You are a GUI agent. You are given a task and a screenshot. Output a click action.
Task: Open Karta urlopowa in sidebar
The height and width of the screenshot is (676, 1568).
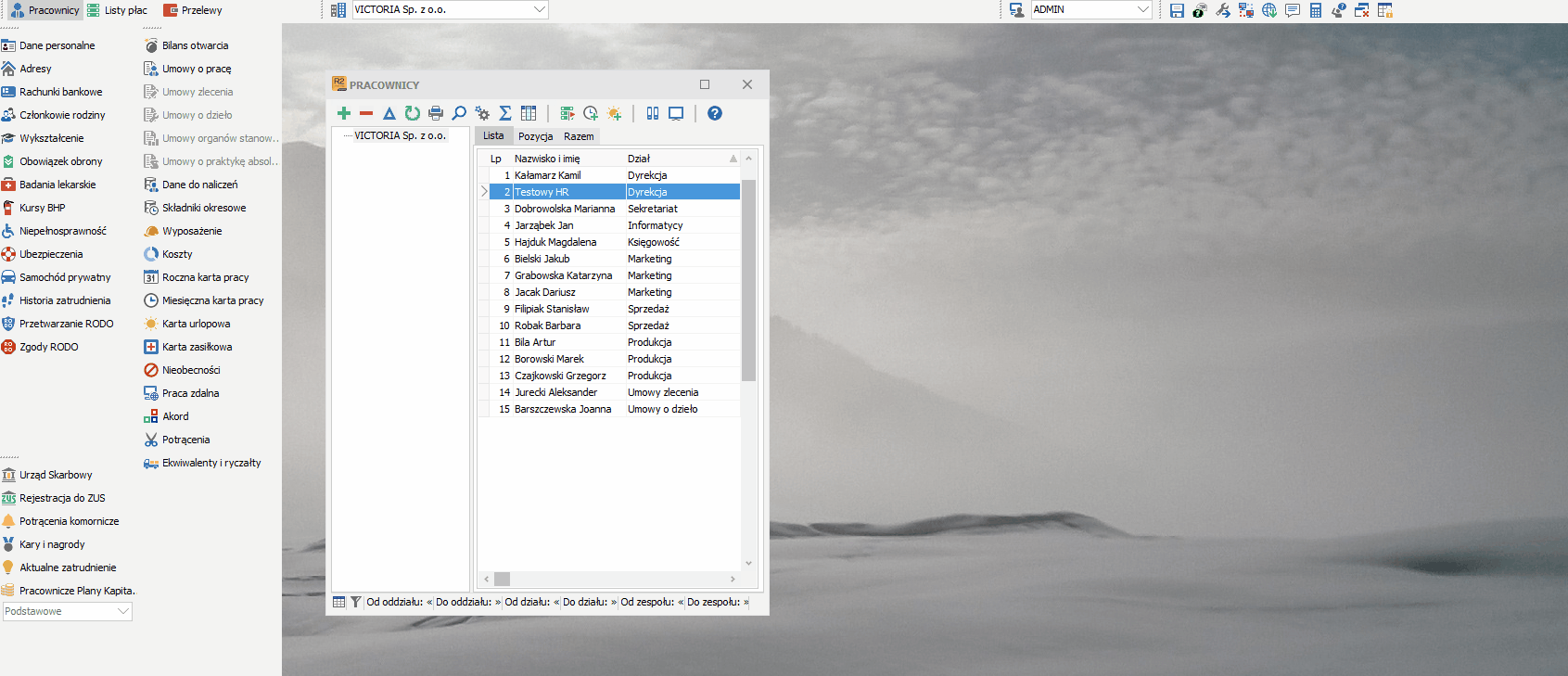(x=187, y=324)
